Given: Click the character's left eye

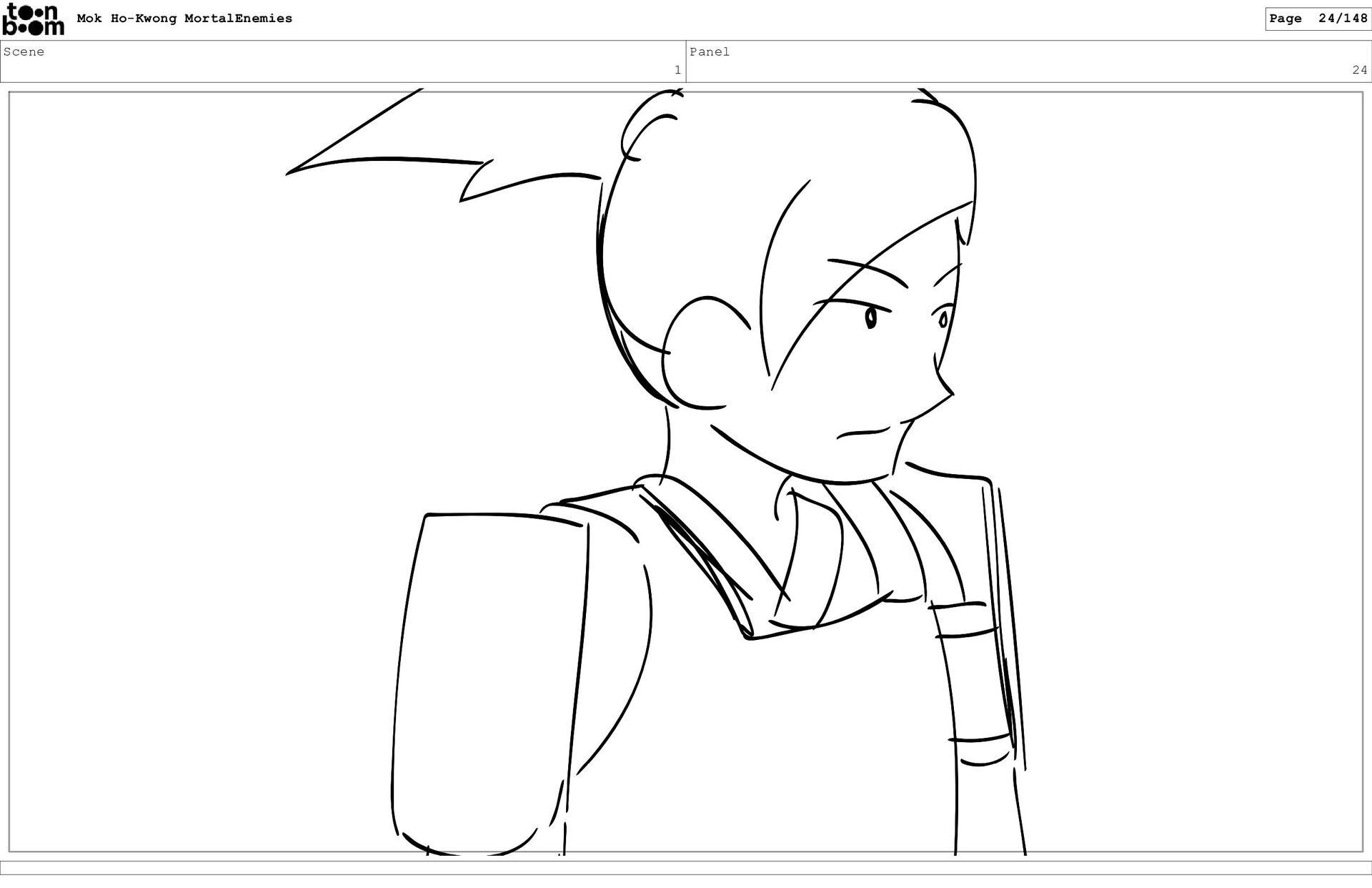Looking at the screenshot, I should pyautogui.click(x=870, y=317).
